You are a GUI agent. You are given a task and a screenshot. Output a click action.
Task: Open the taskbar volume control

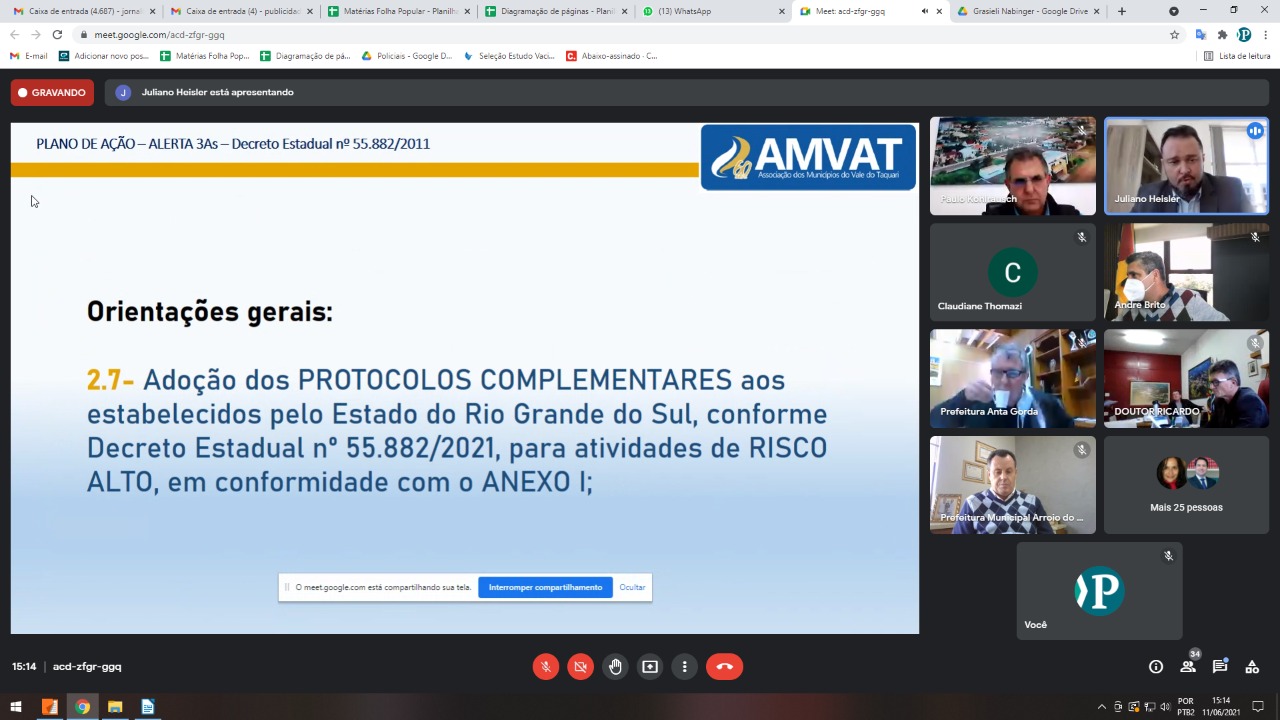1165,707
